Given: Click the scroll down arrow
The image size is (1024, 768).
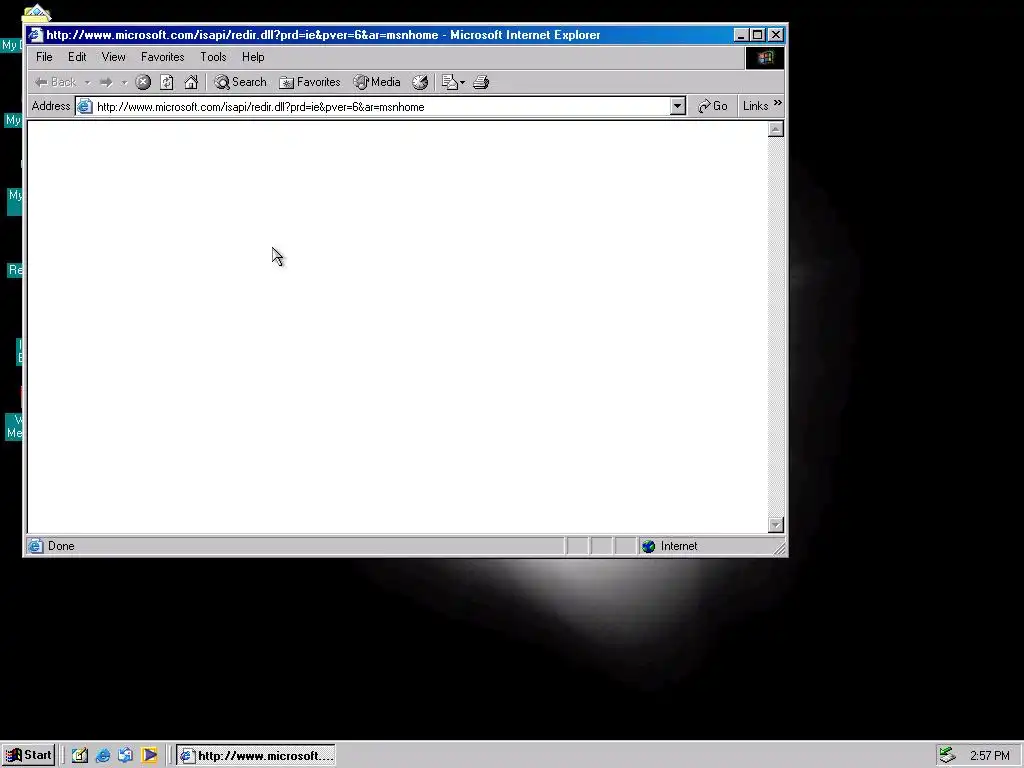Looking at the screenshot, I should coord(775,524).
